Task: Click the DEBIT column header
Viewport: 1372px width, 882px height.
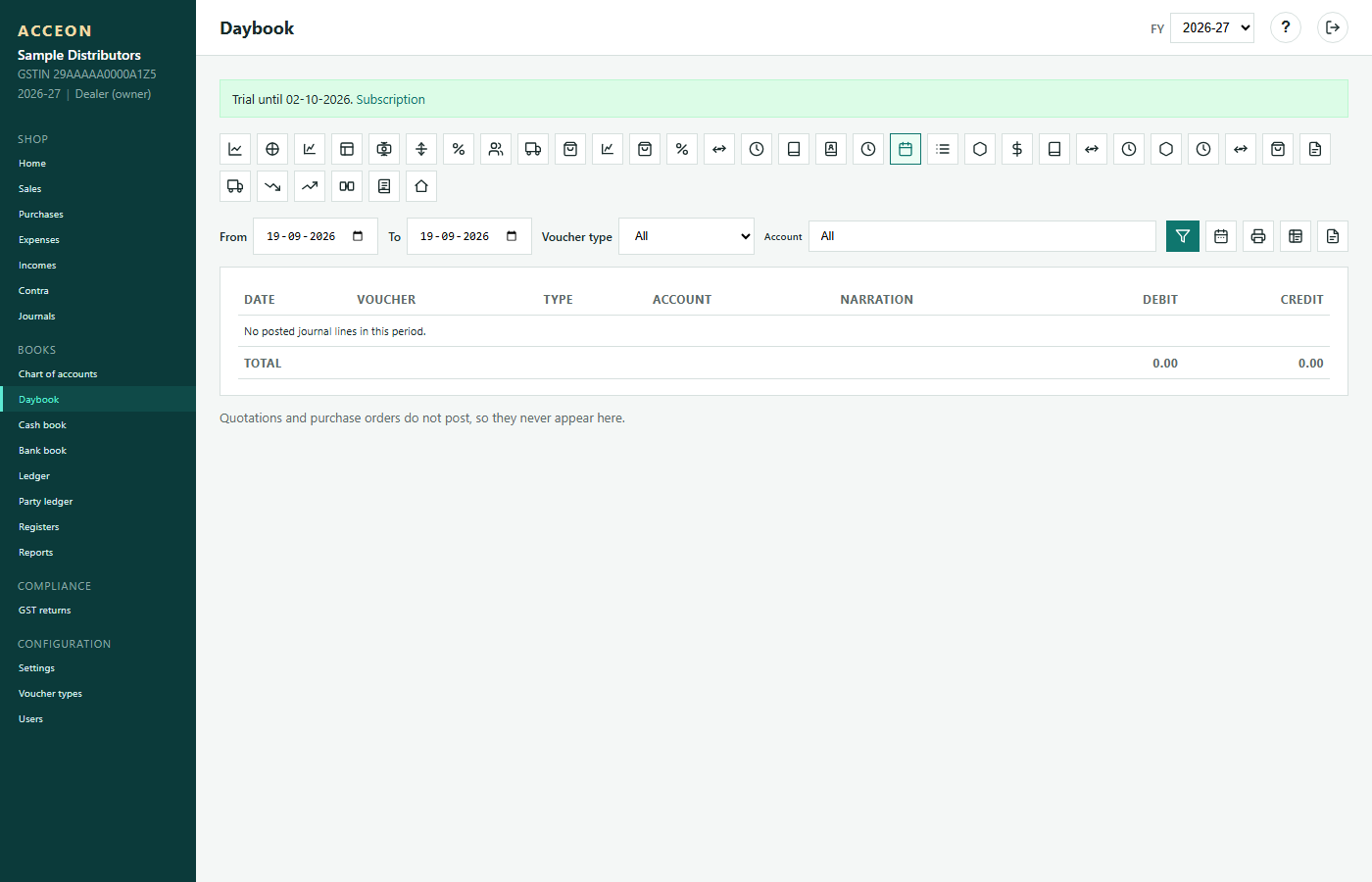Action: 1160,300
